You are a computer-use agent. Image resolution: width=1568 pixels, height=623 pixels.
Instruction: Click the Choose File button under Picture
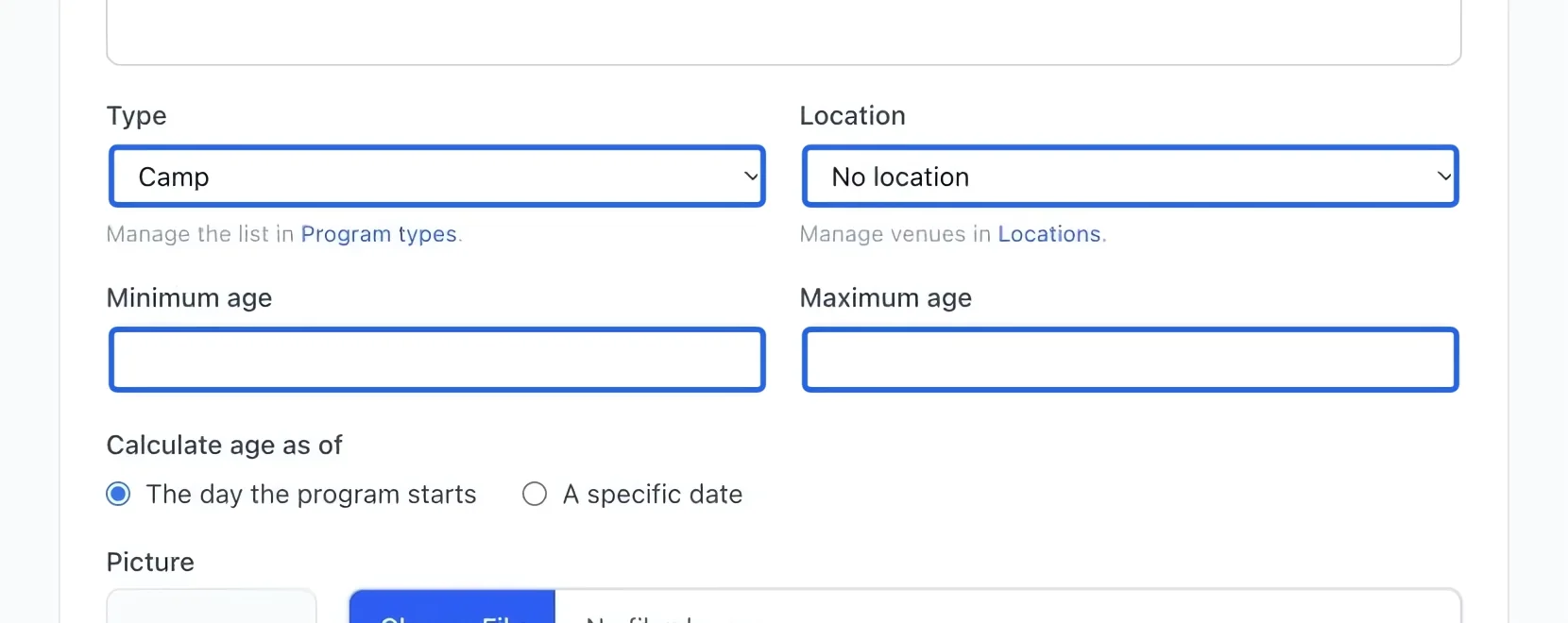click(452, 607)
